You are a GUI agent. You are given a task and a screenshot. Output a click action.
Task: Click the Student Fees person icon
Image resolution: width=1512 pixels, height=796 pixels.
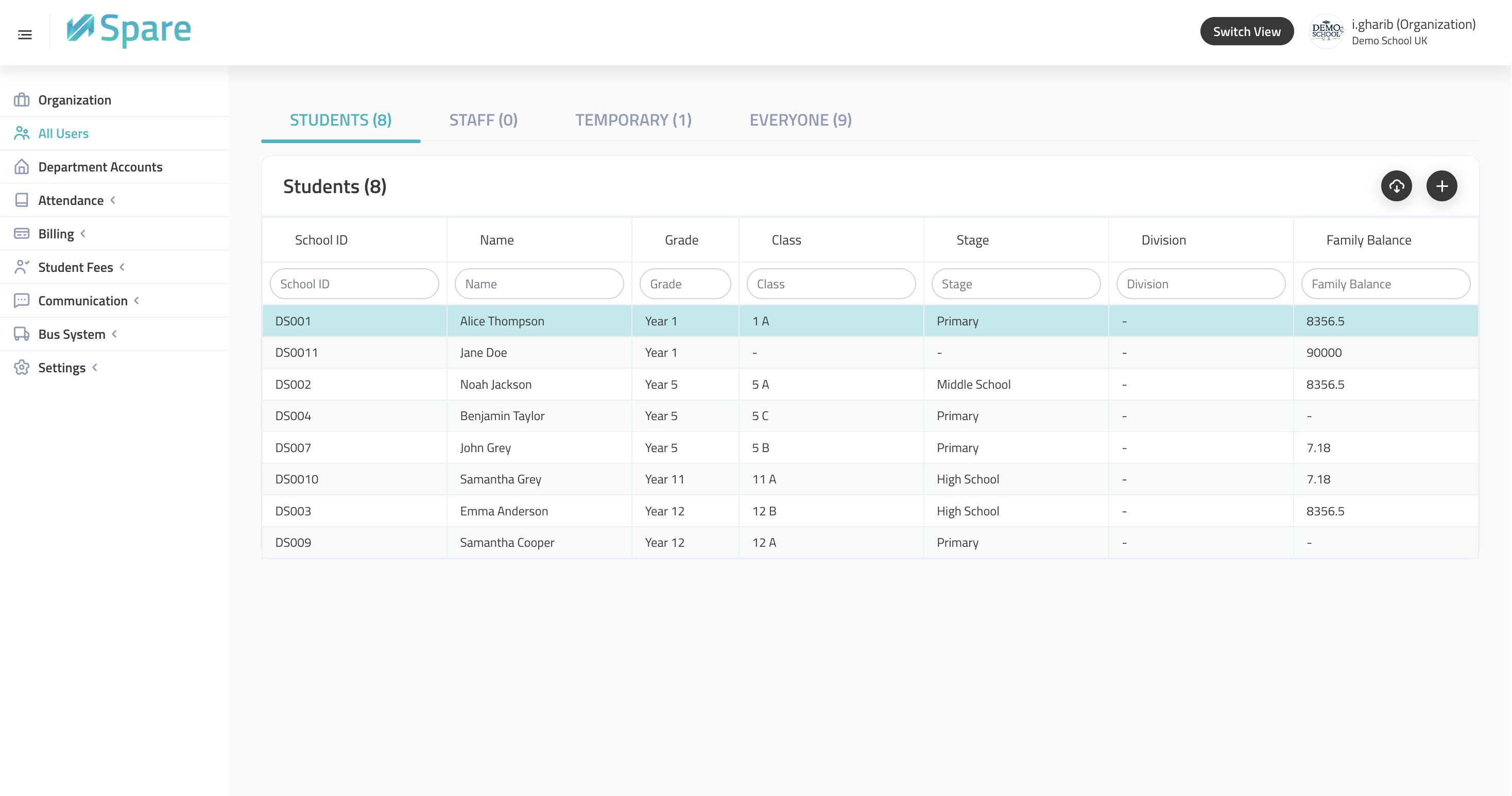pyautogui.click(x=22, y=267)
